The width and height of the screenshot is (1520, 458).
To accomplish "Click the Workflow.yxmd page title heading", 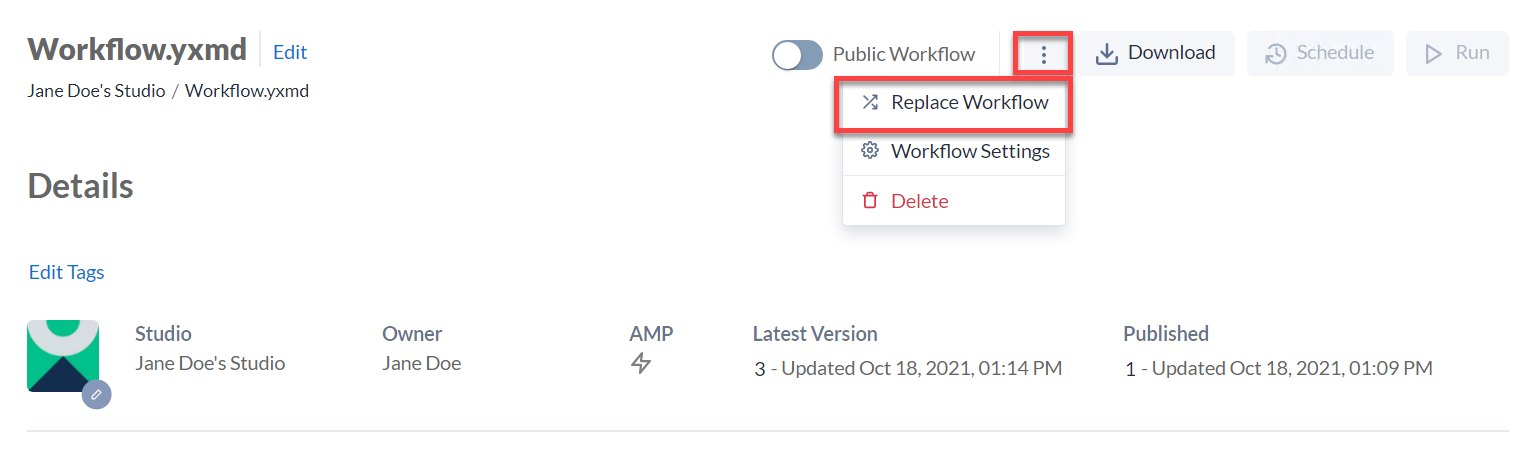I will tap(137, 49).
